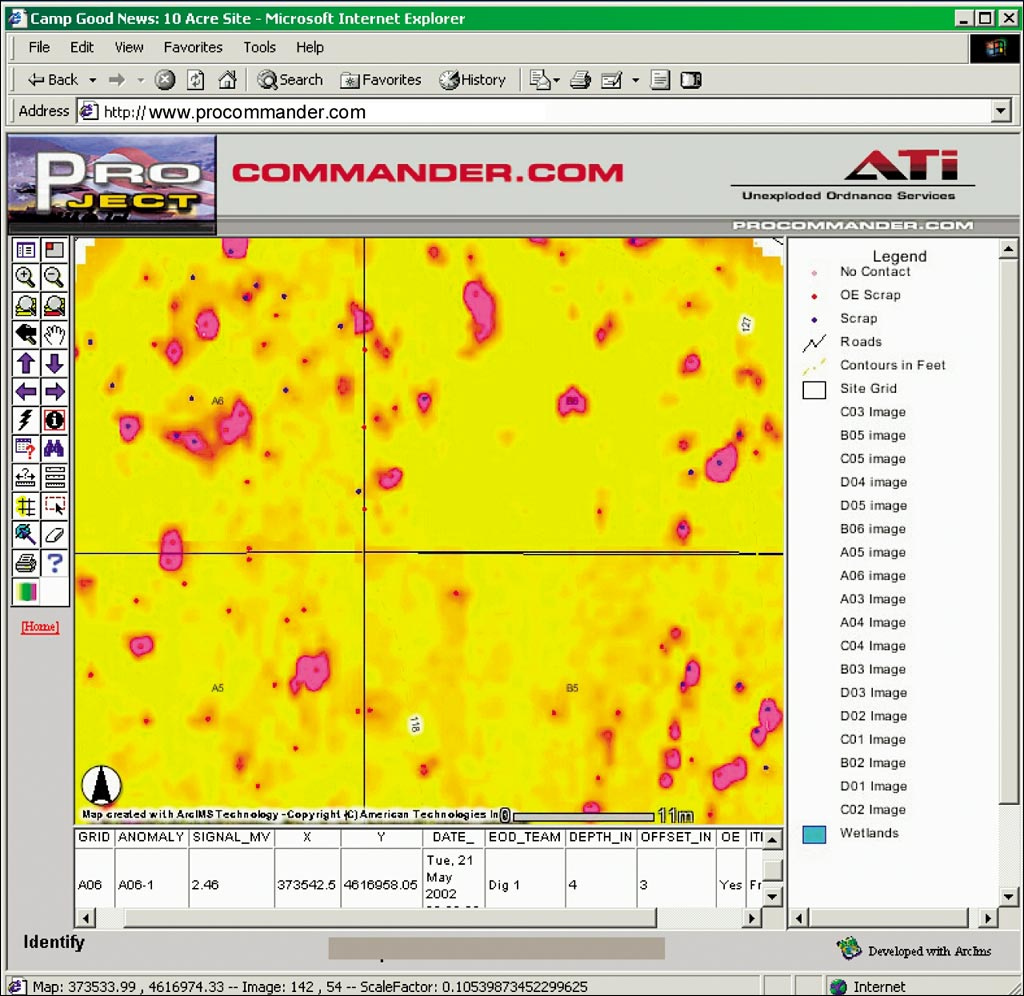Viewport: 1024px width, 996px height.
Task: Click the browser Back button
Action: (54, 80)
